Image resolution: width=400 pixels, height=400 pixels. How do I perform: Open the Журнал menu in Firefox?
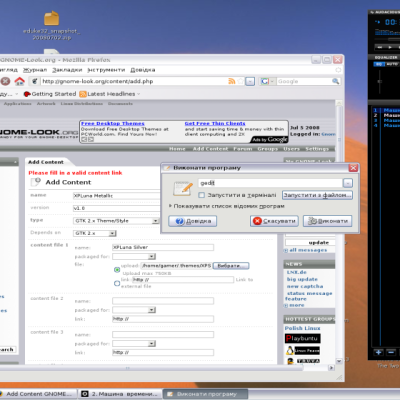tap(35, 70)
